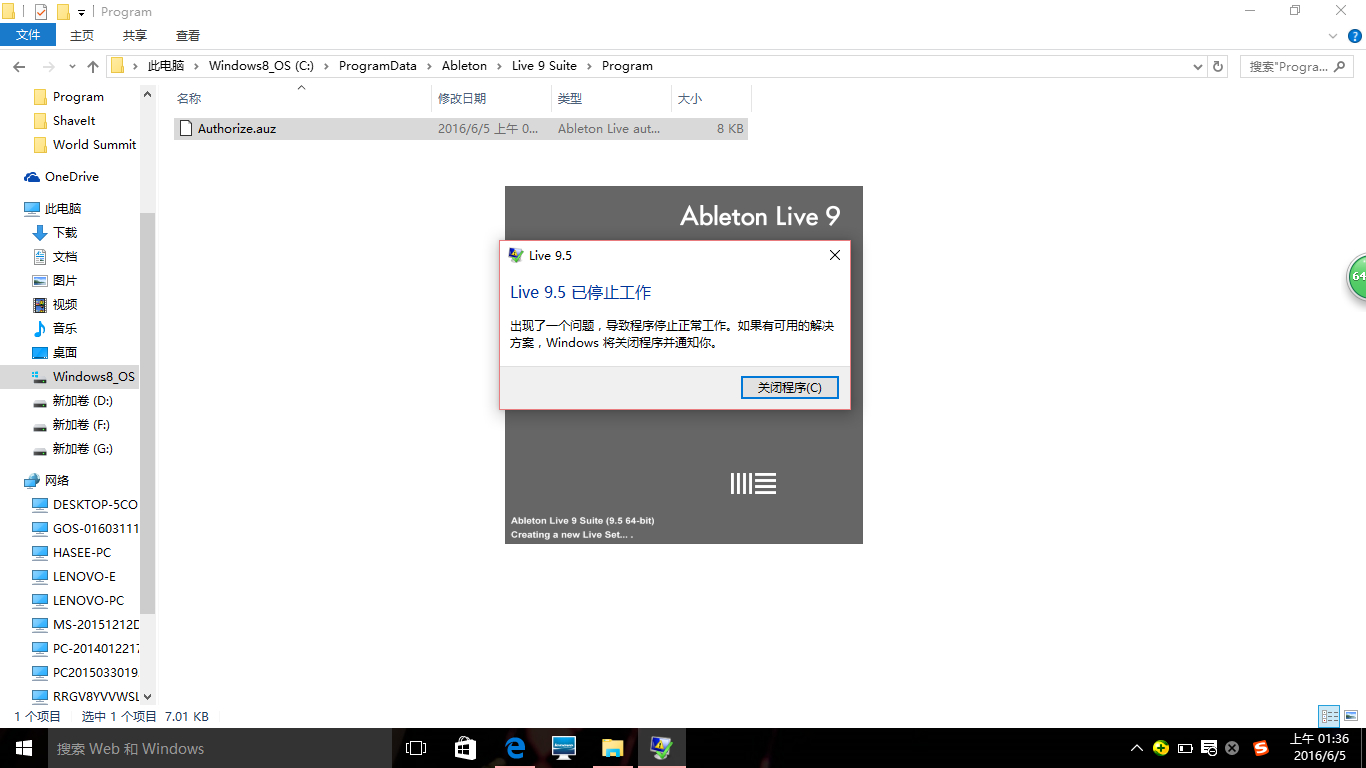Open the 文件 menu tab
Image resolution: width=1366 pixels, height=768 pixels.
pyautogui.click(x=28, y=36)
